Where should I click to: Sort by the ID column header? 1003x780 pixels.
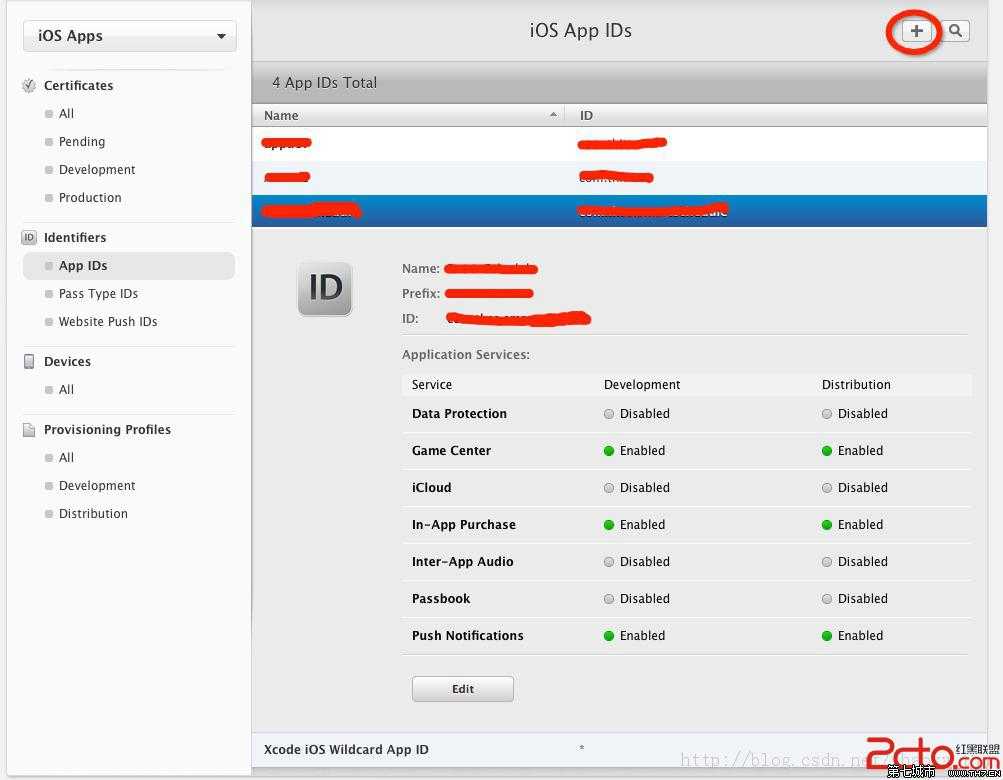pyautogui.click(x=777, y=115)
